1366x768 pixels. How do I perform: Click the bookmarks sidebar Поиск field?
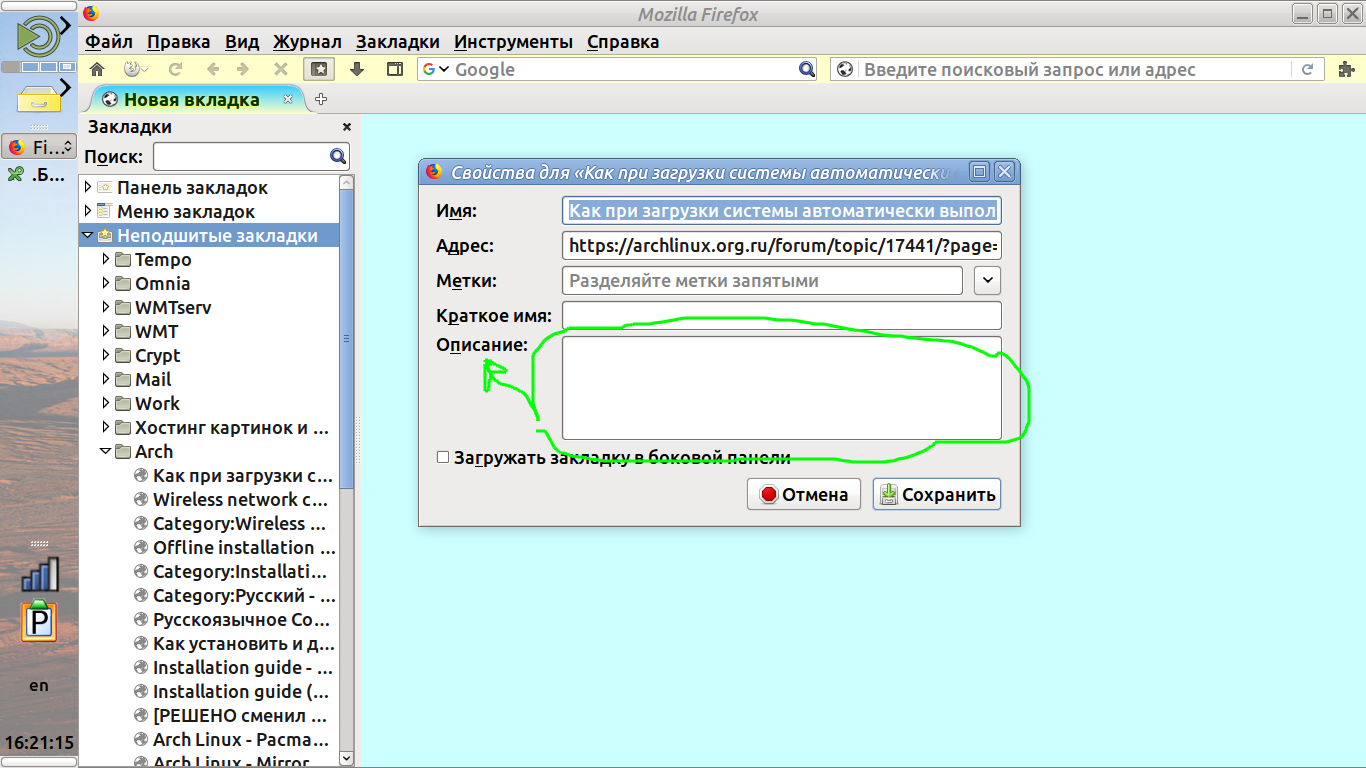coord(251,156)
